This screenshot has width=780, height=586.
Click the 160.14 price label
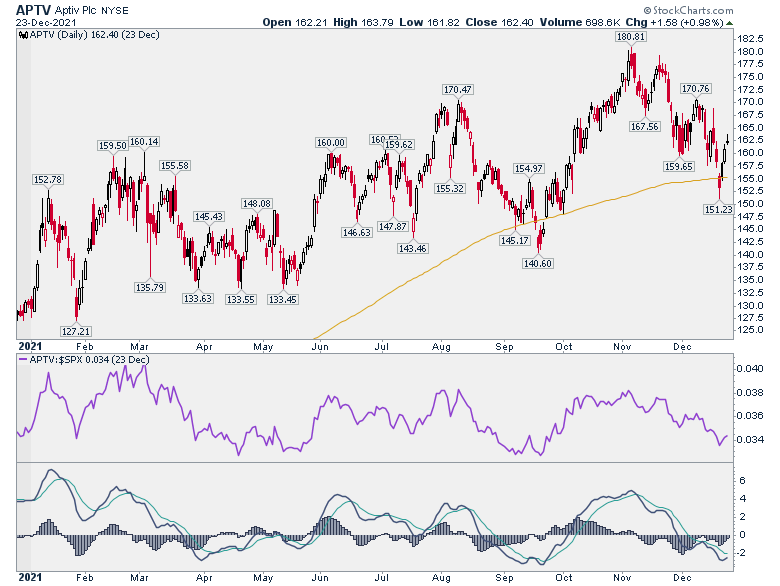click(x=144, y=142)
